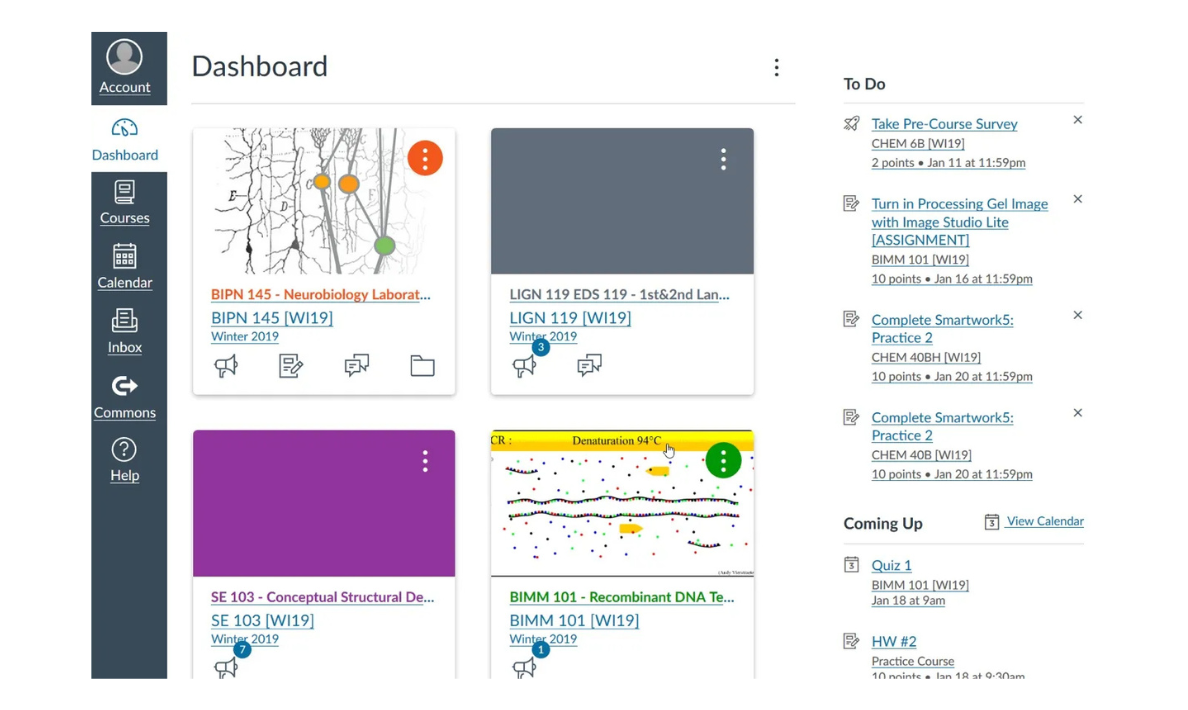1188x710 pixels.
Task: Open SE 103 card options menu
Action: 425,460
